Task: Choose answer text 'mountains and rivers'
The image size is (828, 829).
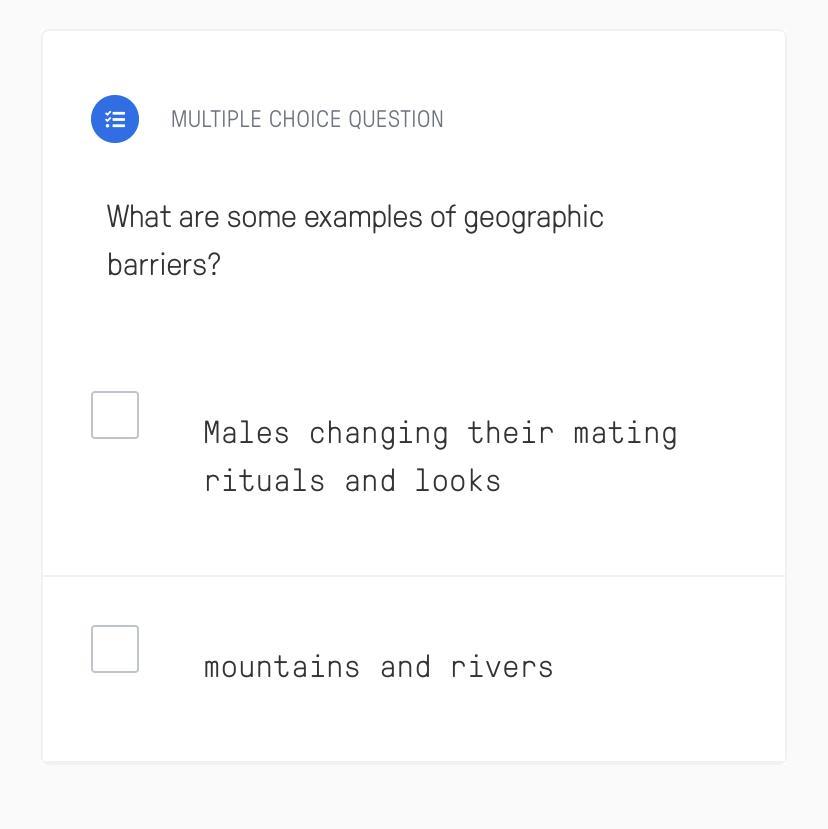Action: point(378,667)
